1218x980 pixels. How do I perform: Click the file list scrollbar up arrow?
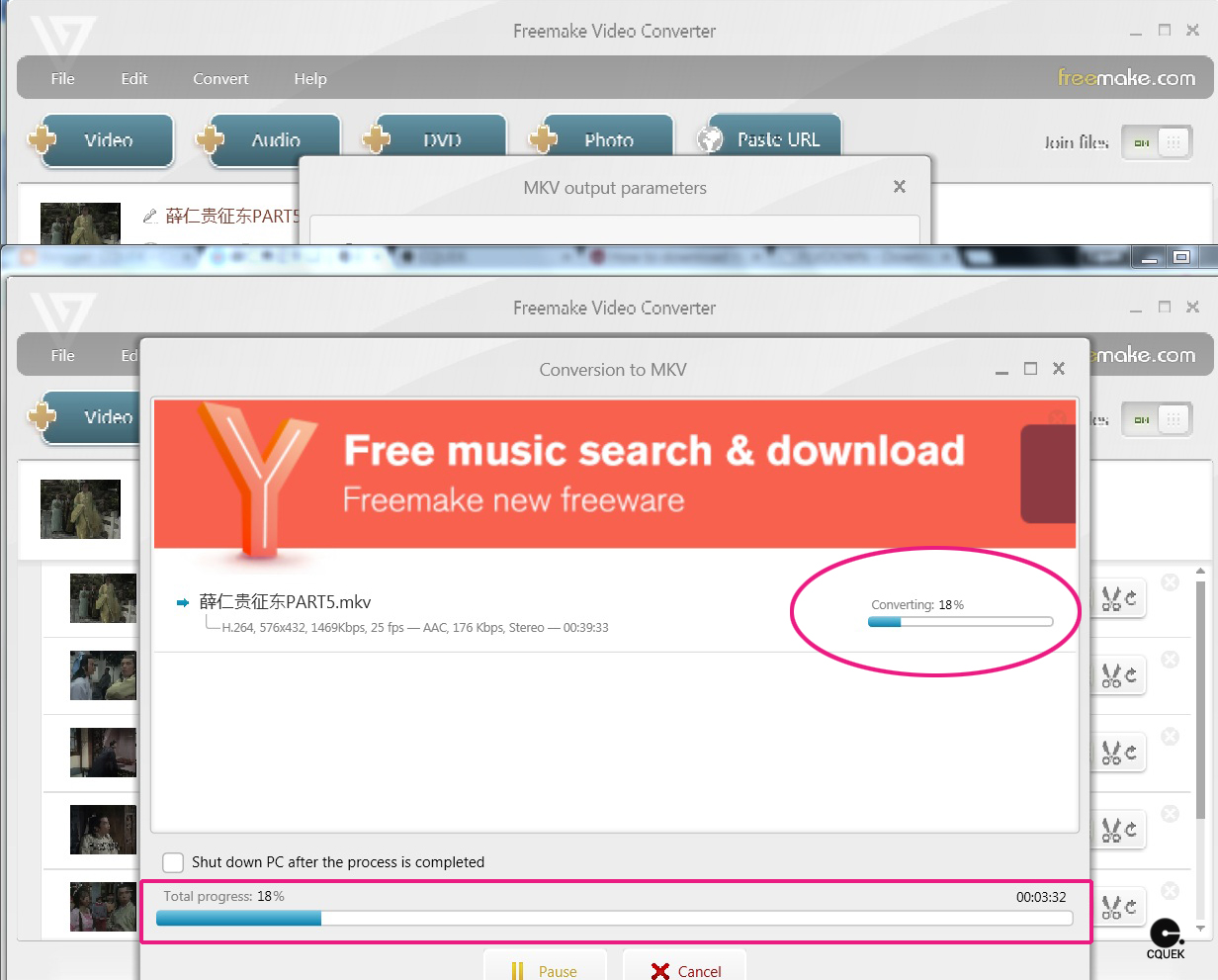click(1201, 572)
